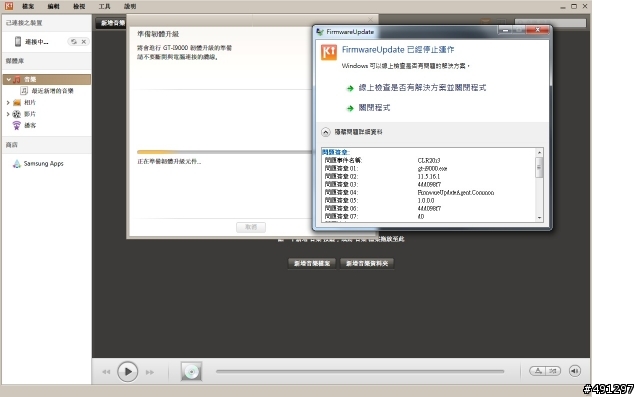Collapse 隱藏問題詳細資料 details section
The width and height of the screenshot is (640, 397).
(x=325, y=132)
